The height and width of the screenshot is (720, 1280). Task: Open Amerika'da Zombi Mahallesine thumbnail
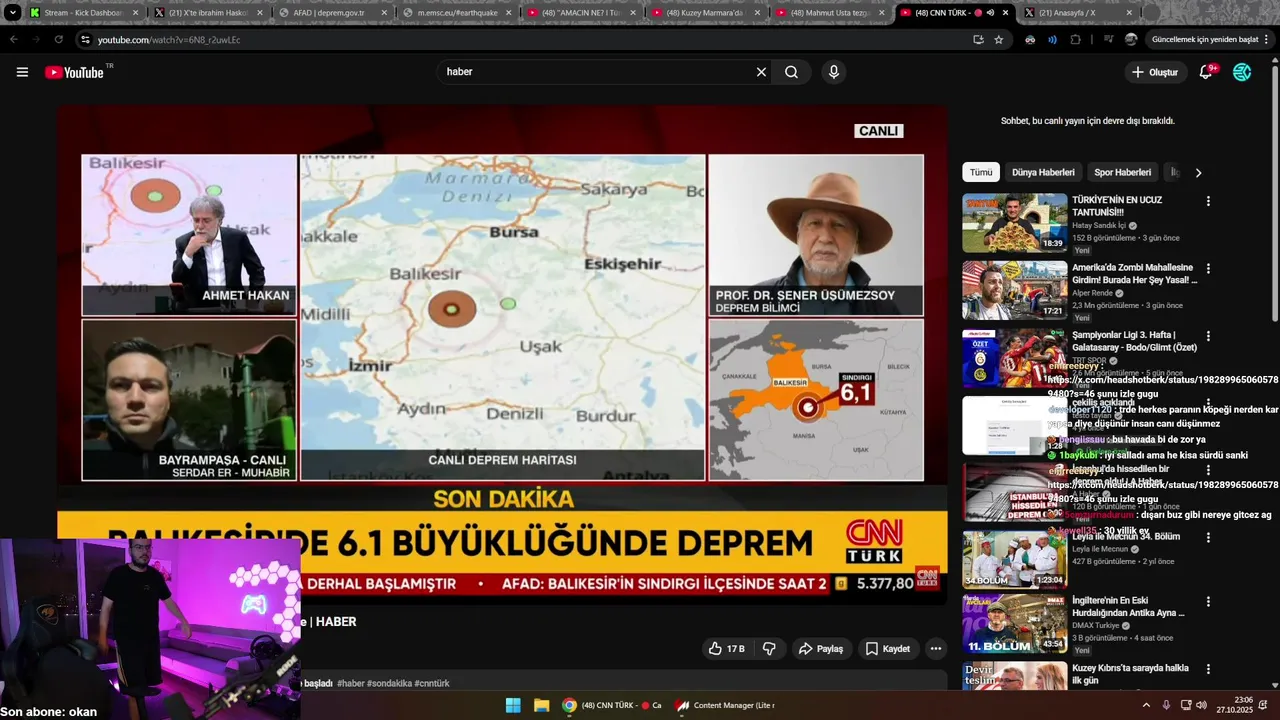[1014, 290]
